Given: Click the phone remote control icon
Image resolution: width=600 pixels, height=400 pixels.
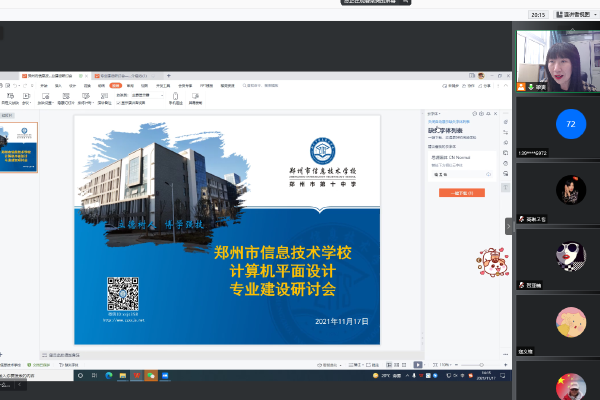Looking at the screenshot, I should 175,96.
